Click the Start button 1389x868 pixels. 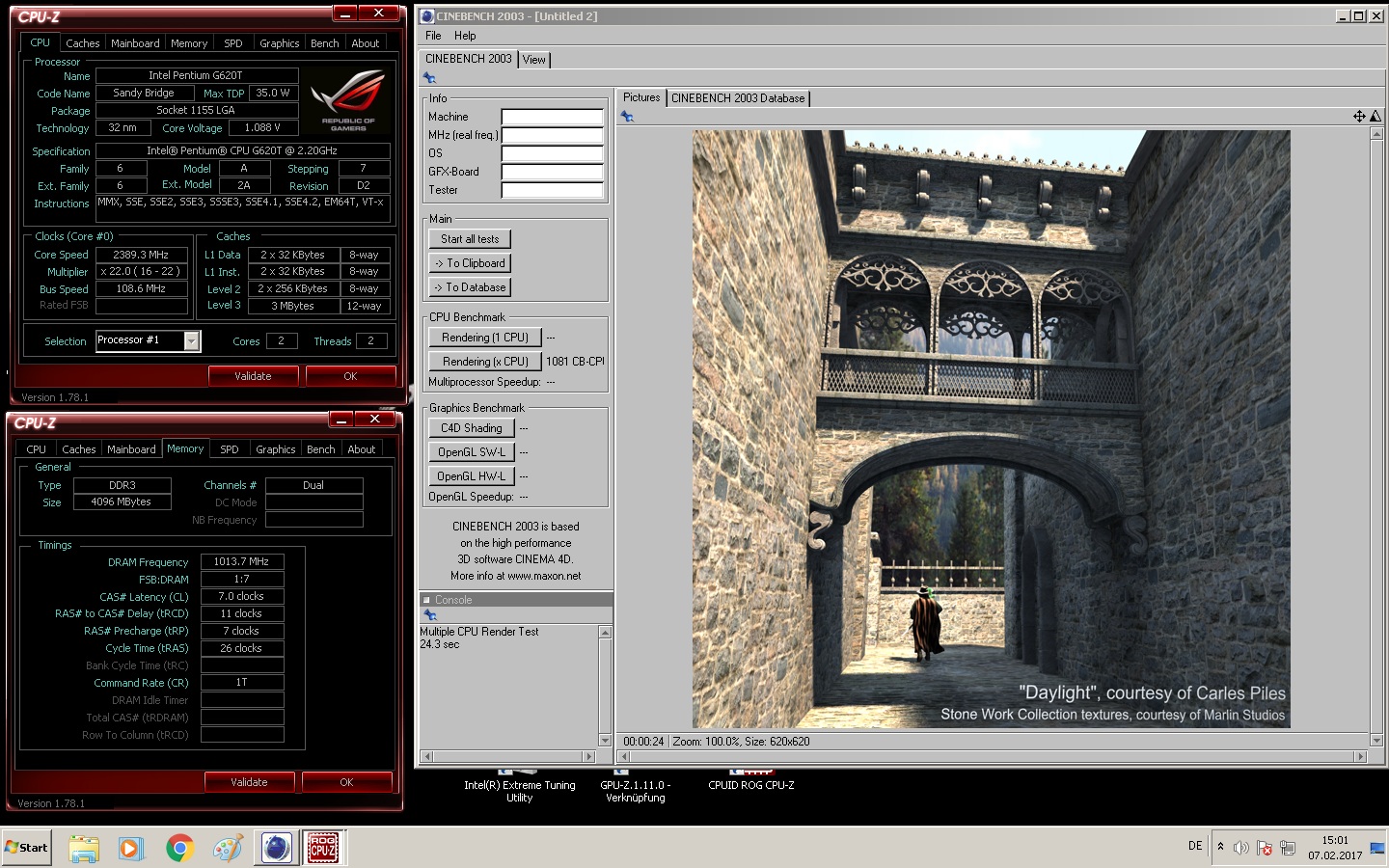pyautogui.click(x=26, y=848)
